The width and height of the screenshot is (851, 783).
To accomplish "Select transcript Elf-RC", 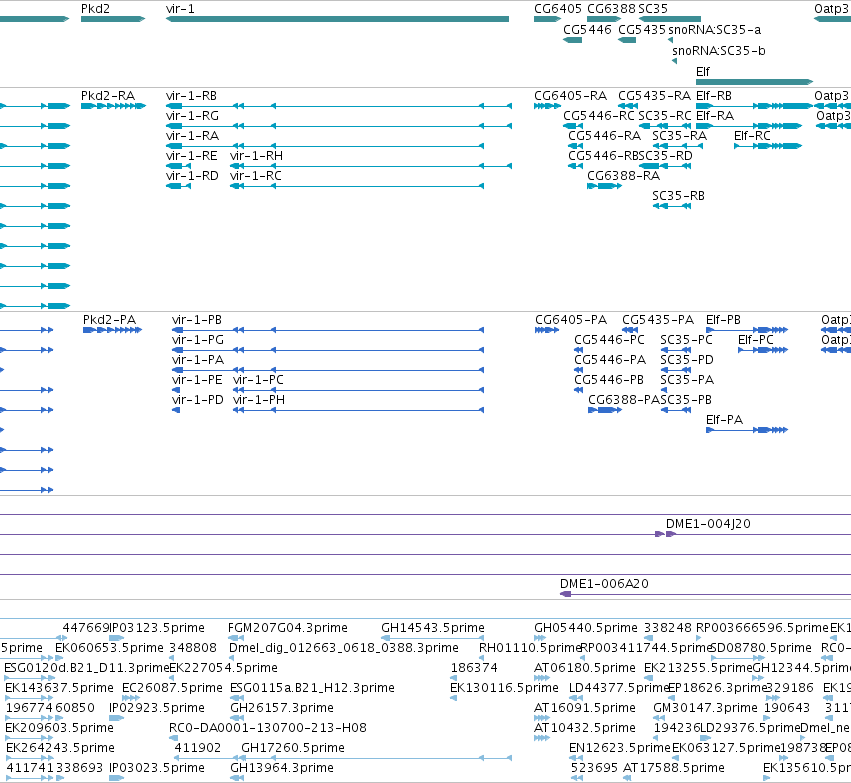I will pos(752,136).
